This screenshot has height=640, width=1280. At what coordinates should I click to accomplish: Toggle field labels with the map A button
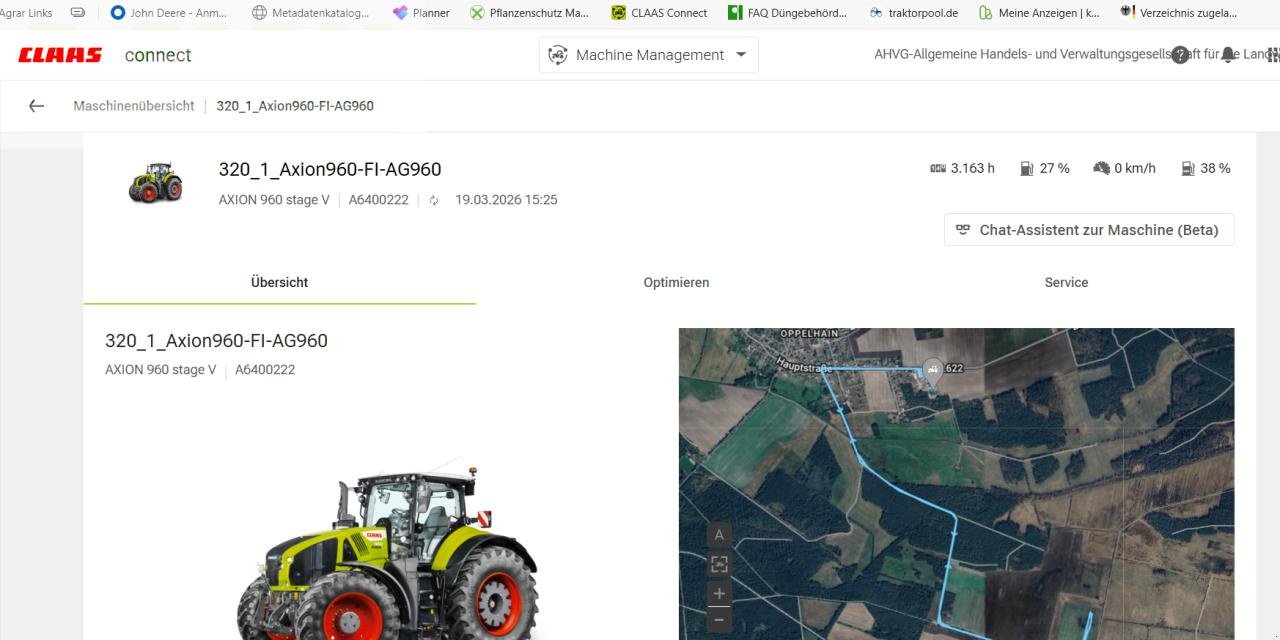point(718,535)
